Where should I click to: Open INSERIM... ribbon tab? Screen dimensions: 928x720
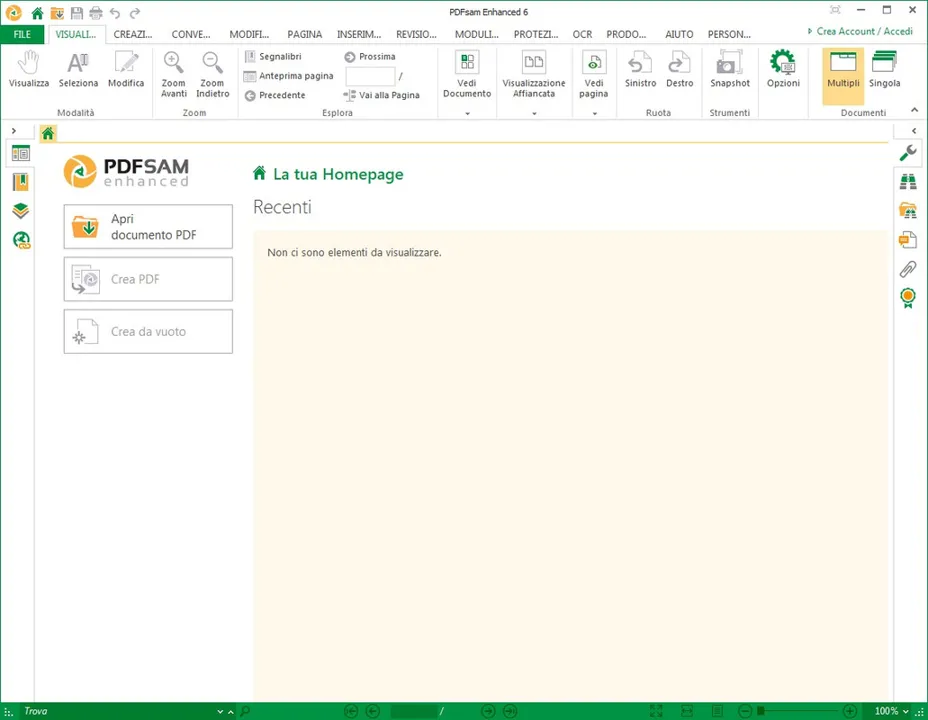(x=359, y=34)
